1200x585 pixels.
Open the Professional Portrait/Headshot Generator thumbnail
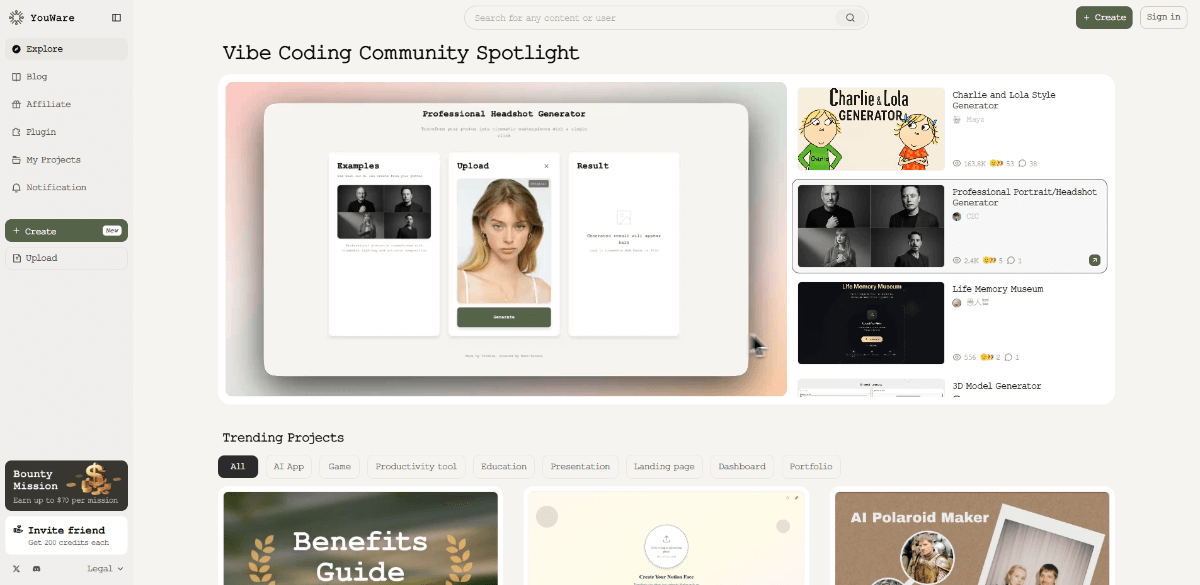point(871,226)
